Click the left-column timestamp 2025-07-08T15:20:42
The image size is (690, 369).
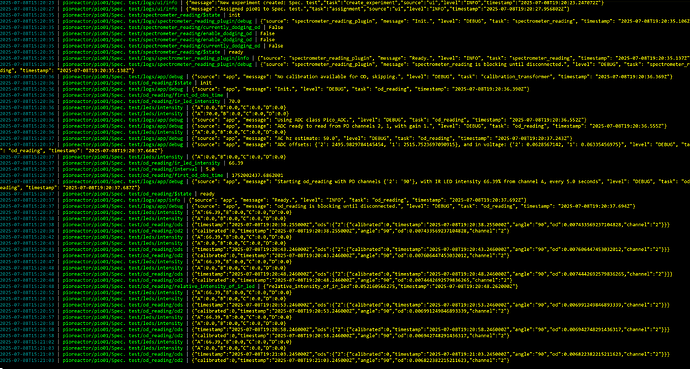pyautogui.click(x=27, y=237)
